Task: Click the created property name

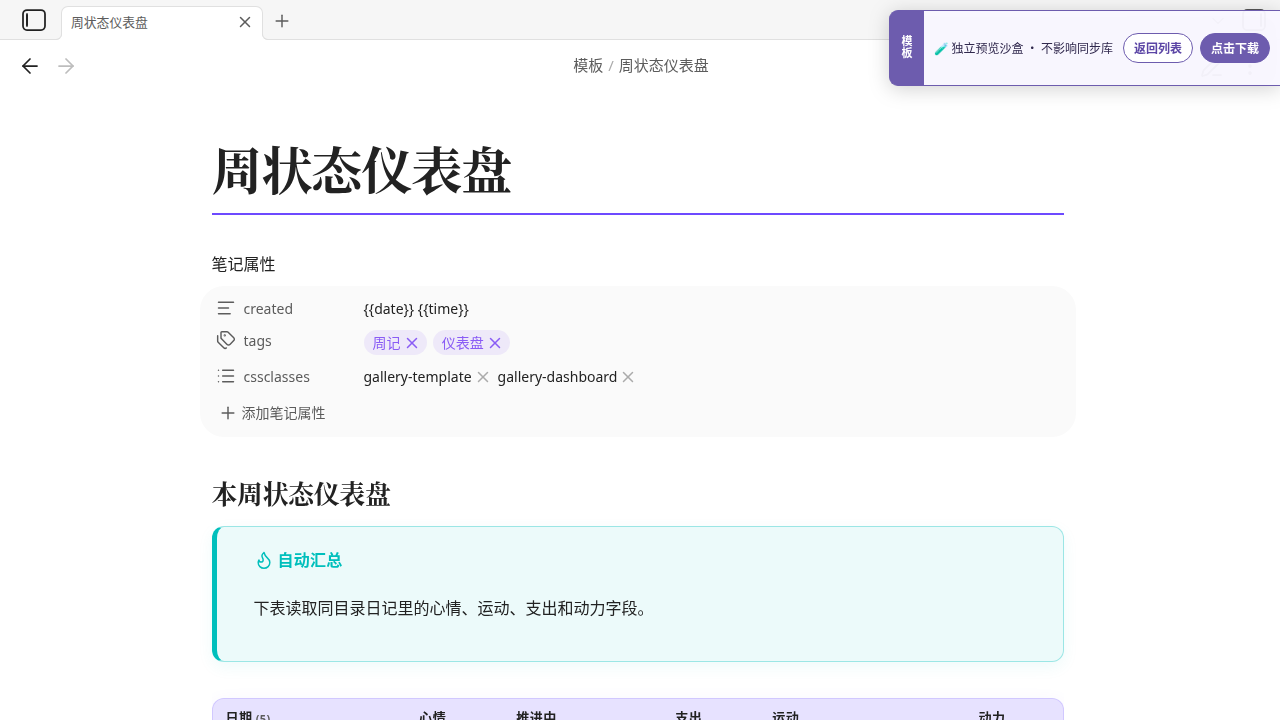Action: coord(268,309)
